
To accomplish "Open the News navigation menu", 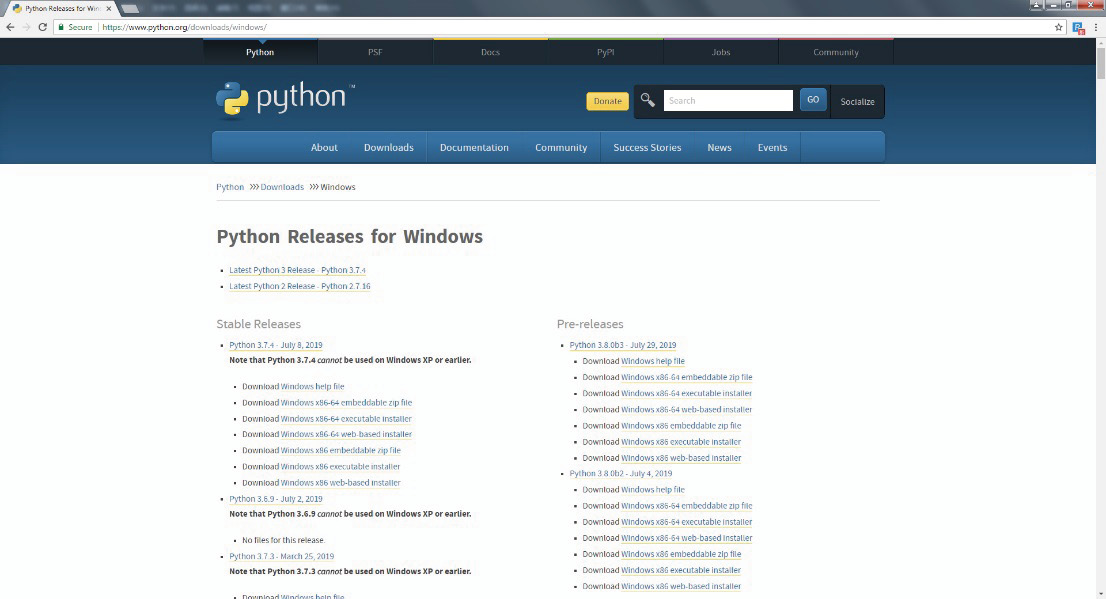I will 719,147.
